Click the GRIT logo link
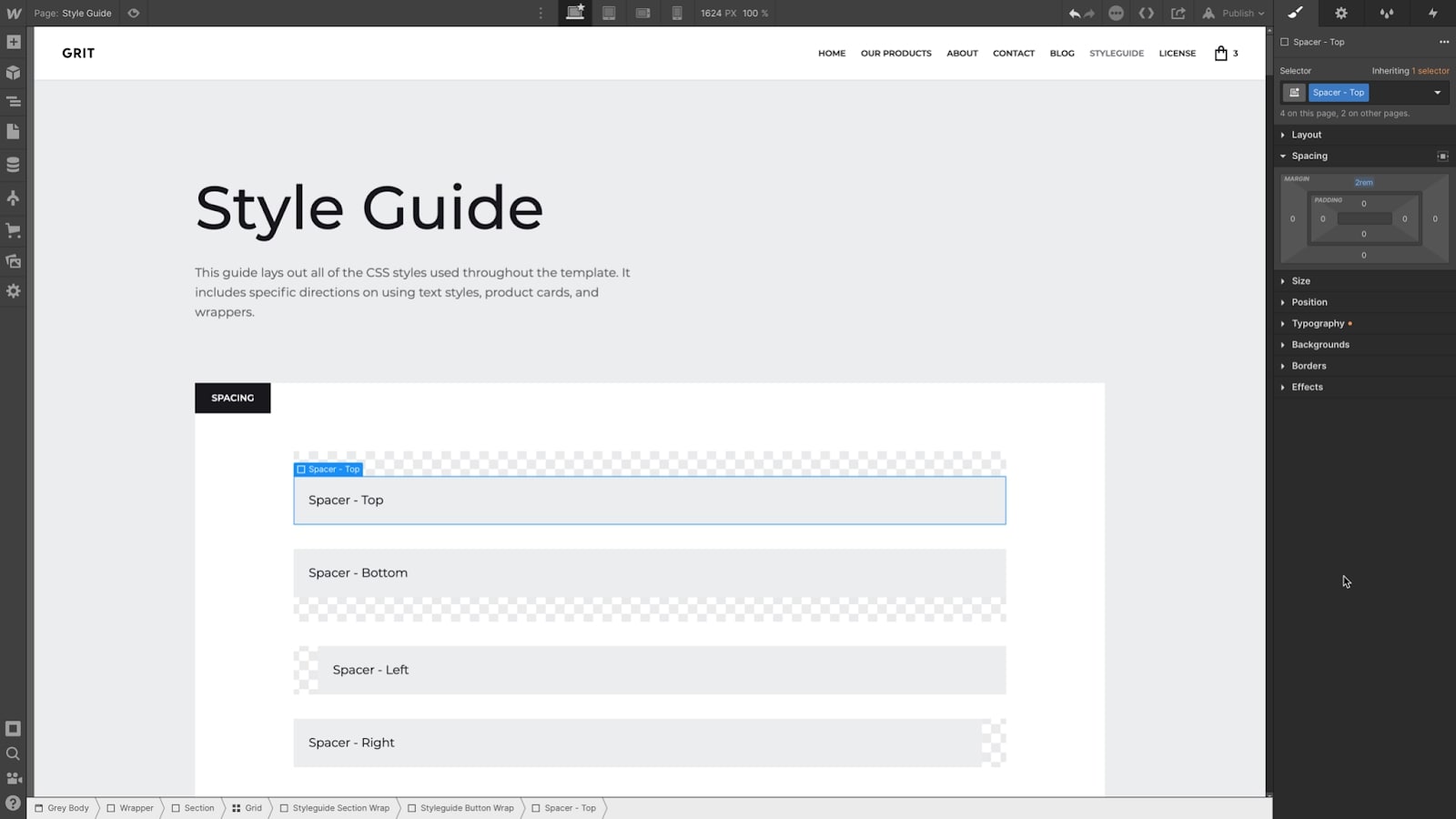 [x=78, y=53]
